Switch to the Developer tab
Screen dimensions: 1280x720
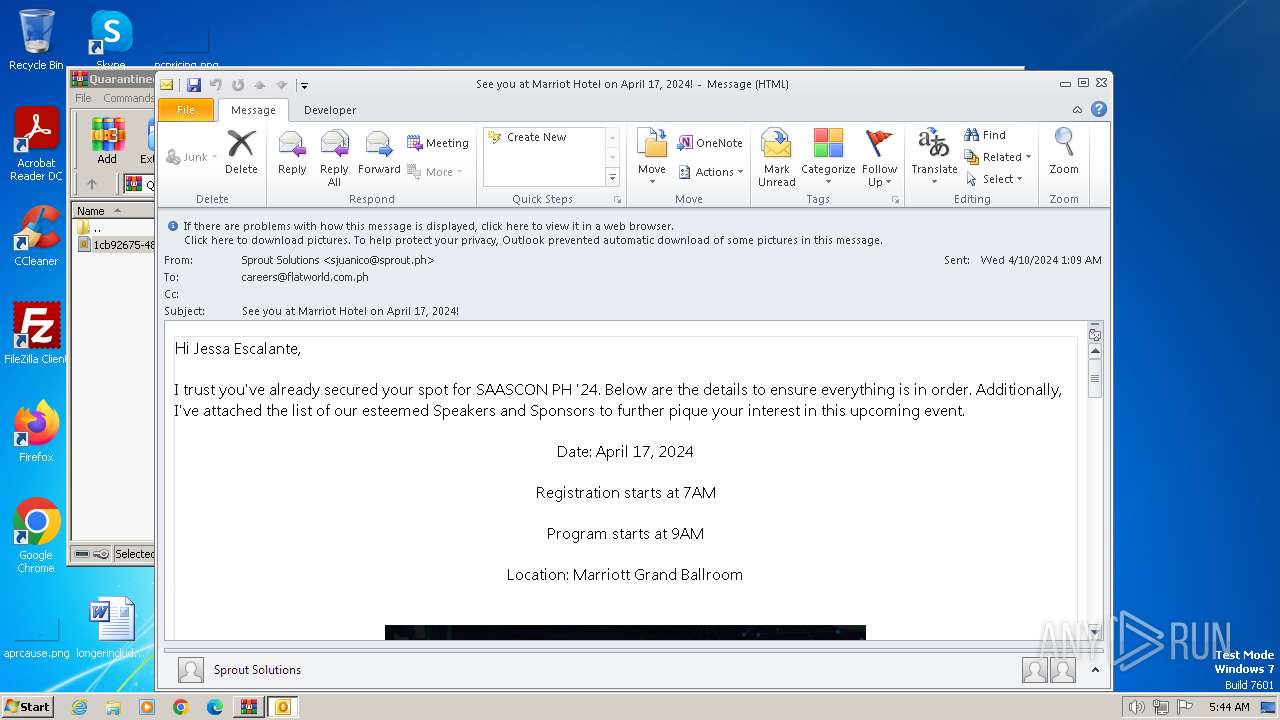click(330, 110)
